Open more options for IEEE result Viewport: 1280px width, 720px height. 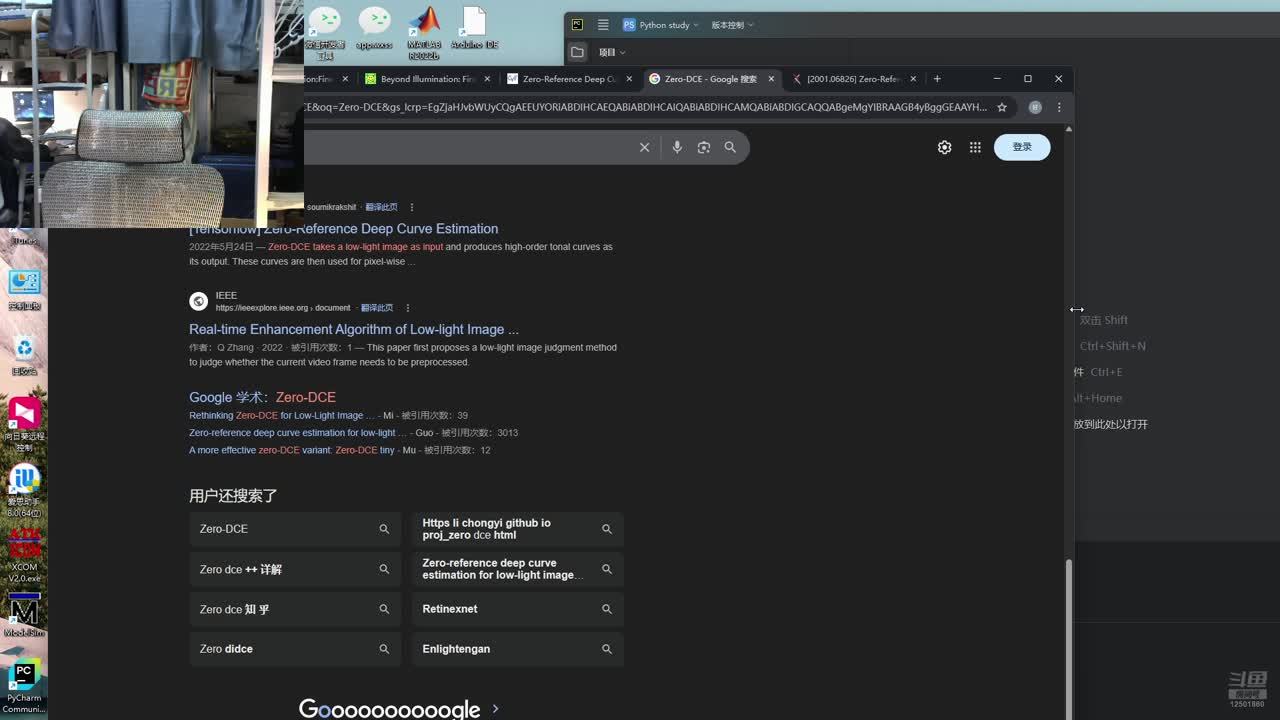pos(408,308)
